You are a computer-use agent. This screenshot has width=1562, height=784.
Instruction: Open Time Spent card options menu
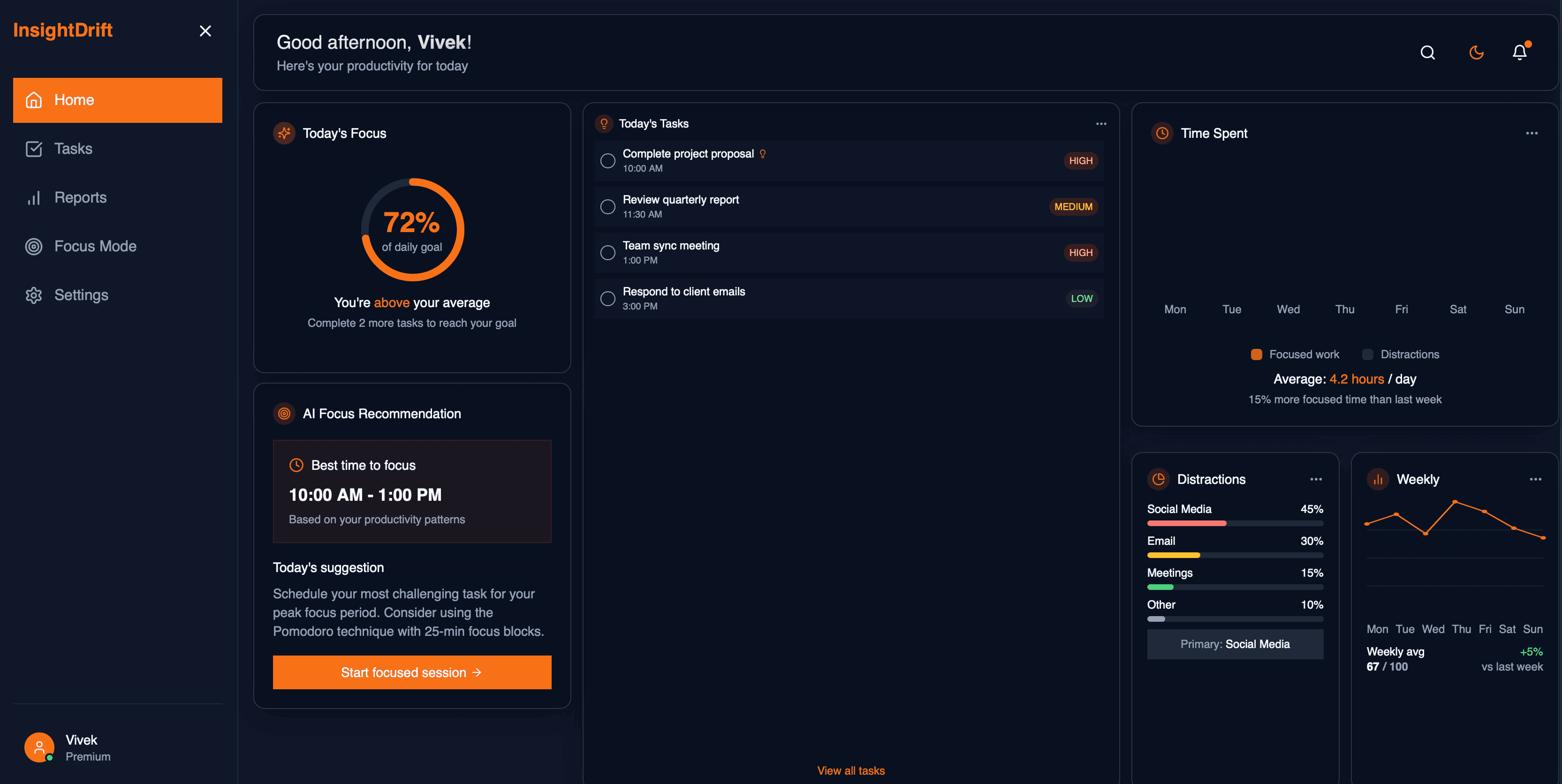1532,133
